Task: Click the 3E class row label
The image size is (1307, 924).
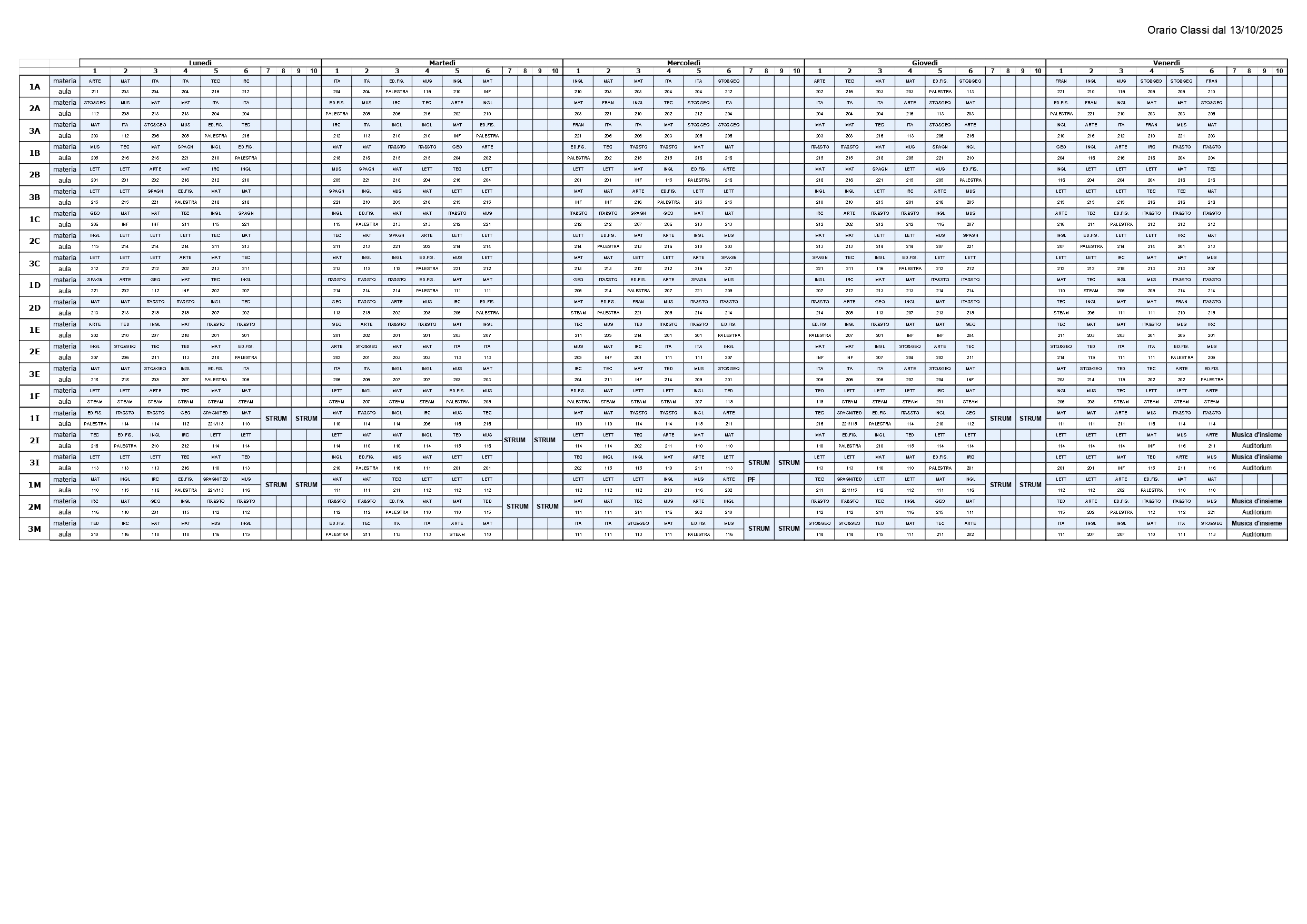Action: 35,374
